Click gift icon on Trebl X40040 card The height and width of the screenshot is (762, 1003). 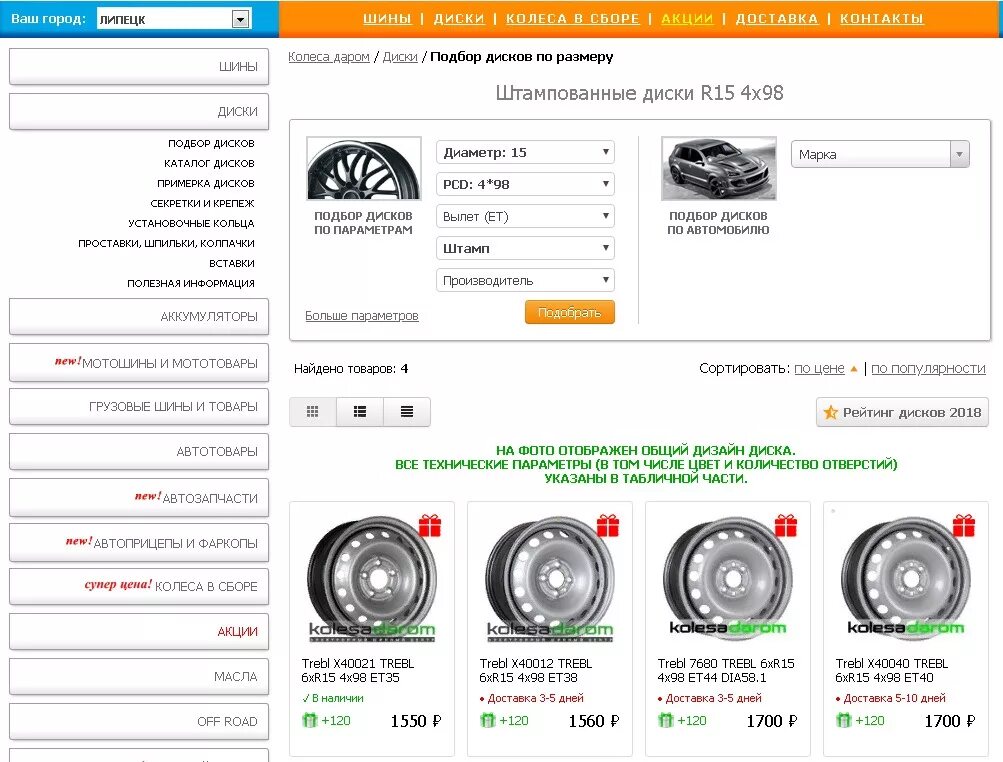[963, 525]
